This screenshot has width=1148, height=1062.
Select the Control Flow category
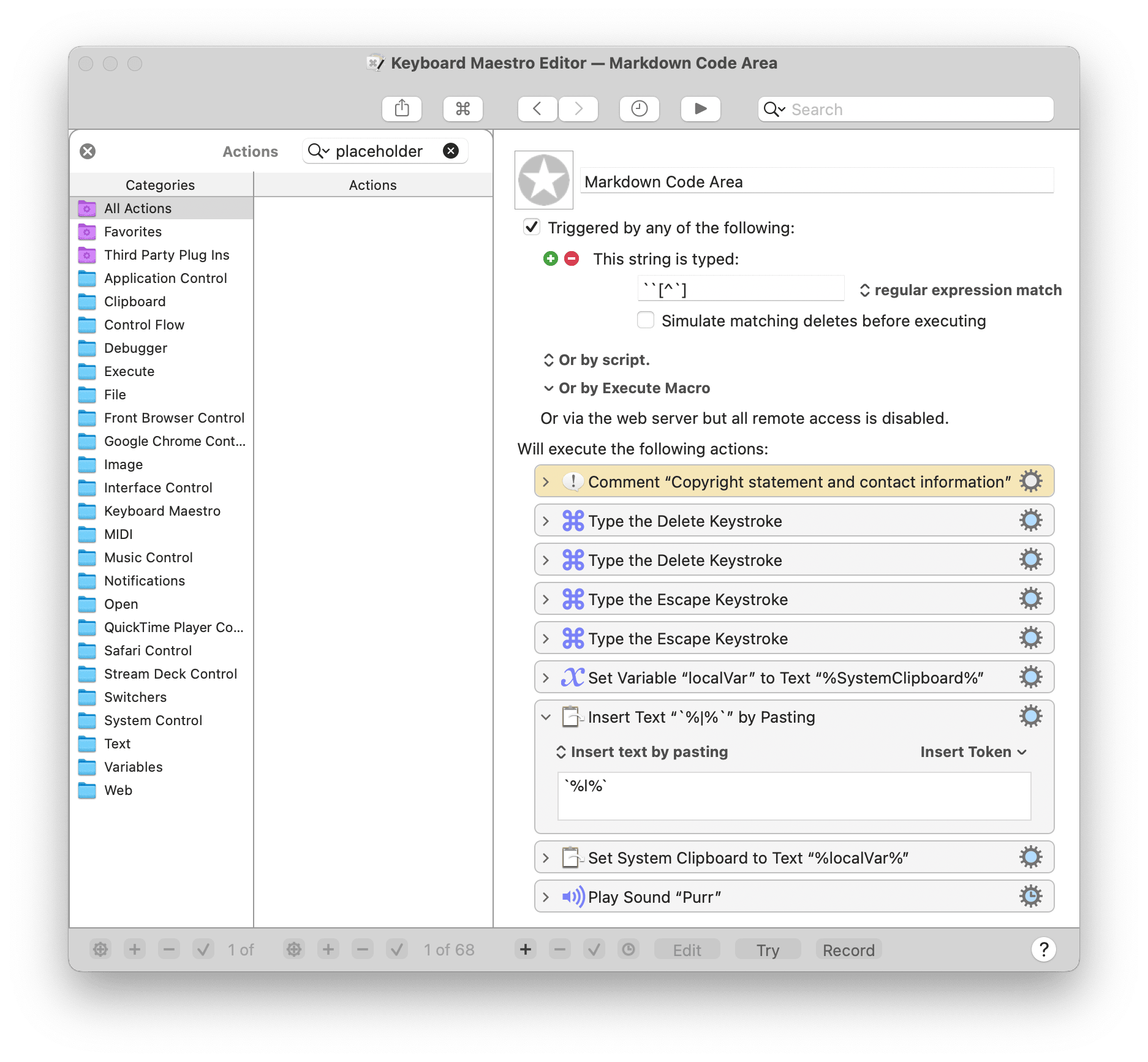pos(161,325)
